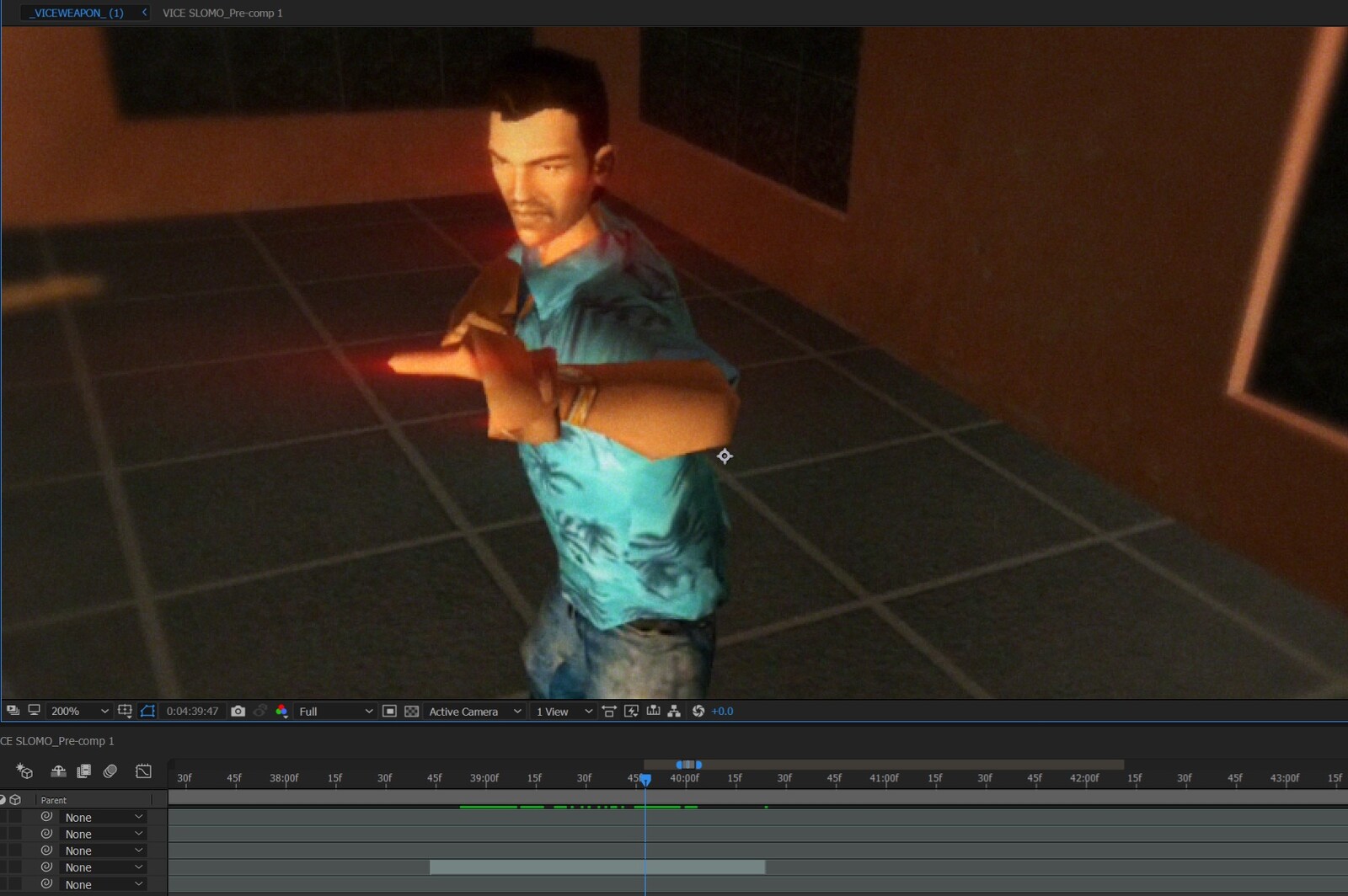This screenshot has width=1348, height=896.
Task: Click the 43:00f mark on time ruler
Action: (1285, 778)
